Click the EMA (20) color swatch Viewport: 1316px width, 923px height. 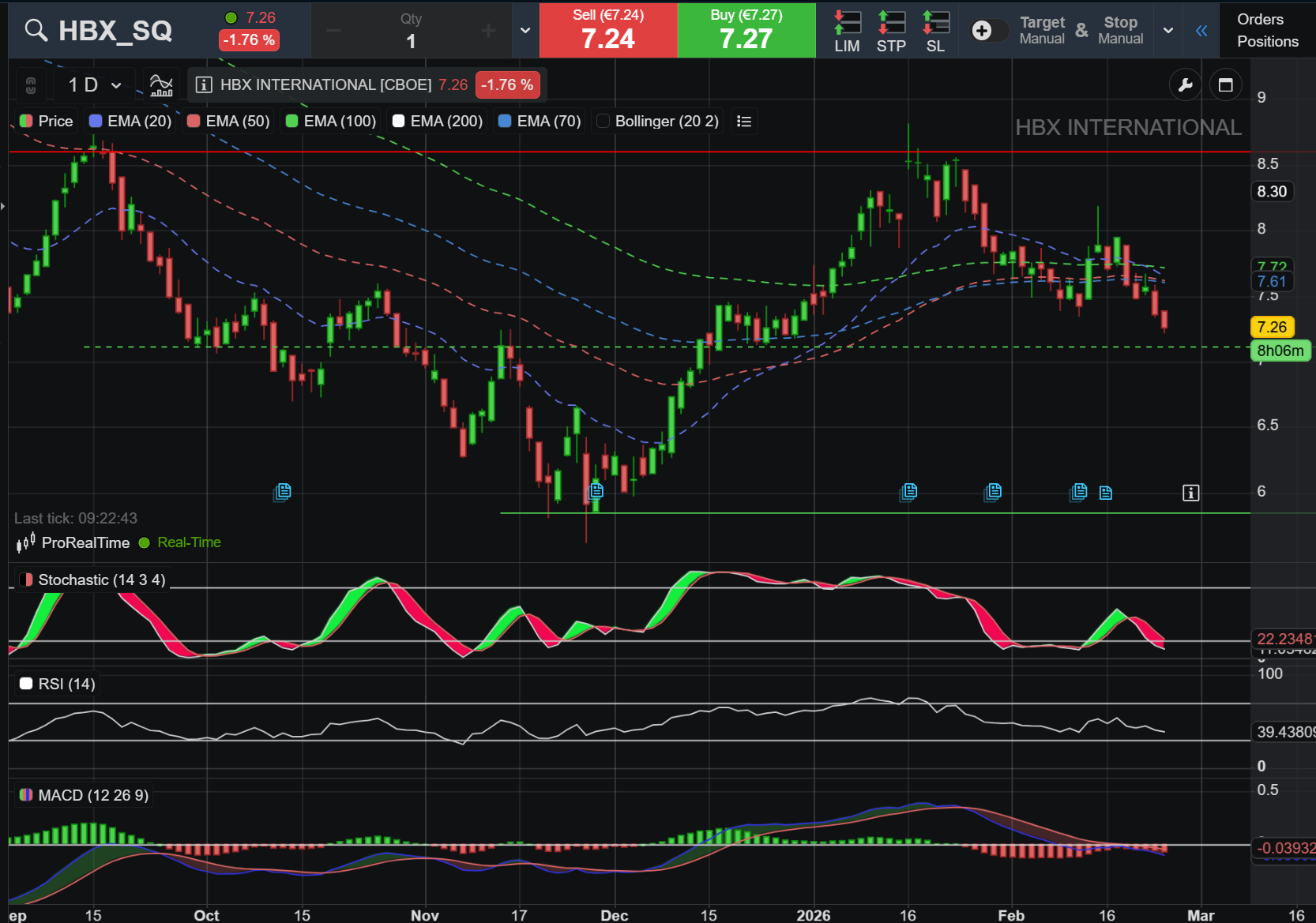pos(96,121)
